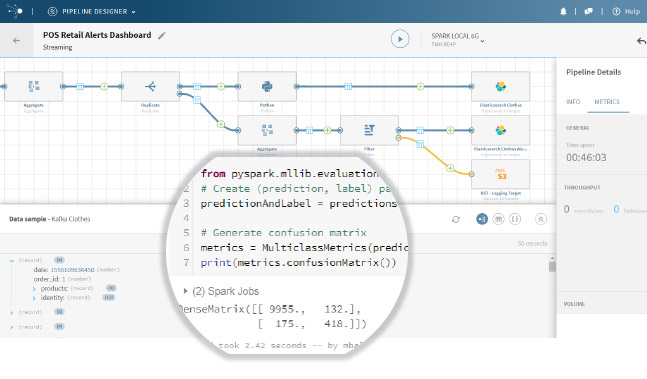The width and height of the screenshot is (647, 379).
Task: Switch data sample to table view
Action: 498,219
